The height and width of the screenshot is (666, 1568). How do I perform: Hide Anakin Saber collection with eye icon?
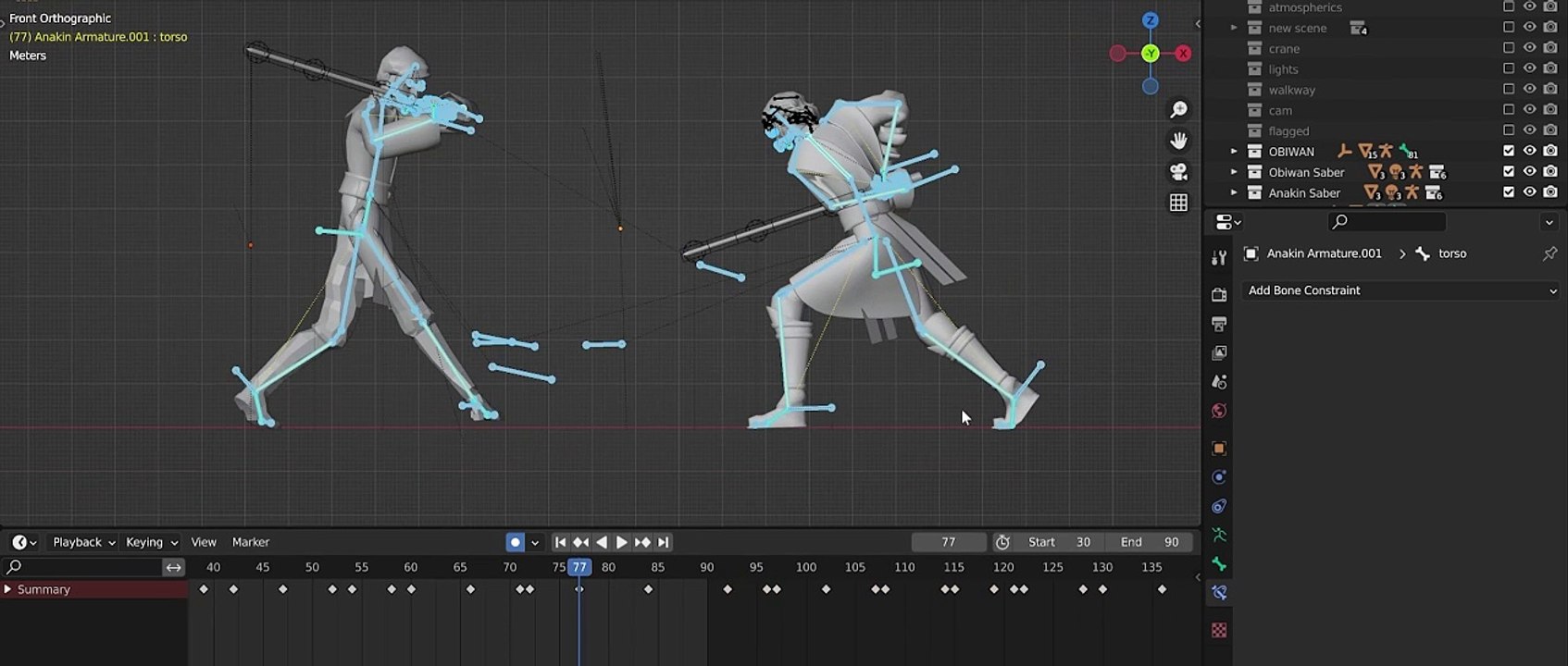[x=1529, y=192]
